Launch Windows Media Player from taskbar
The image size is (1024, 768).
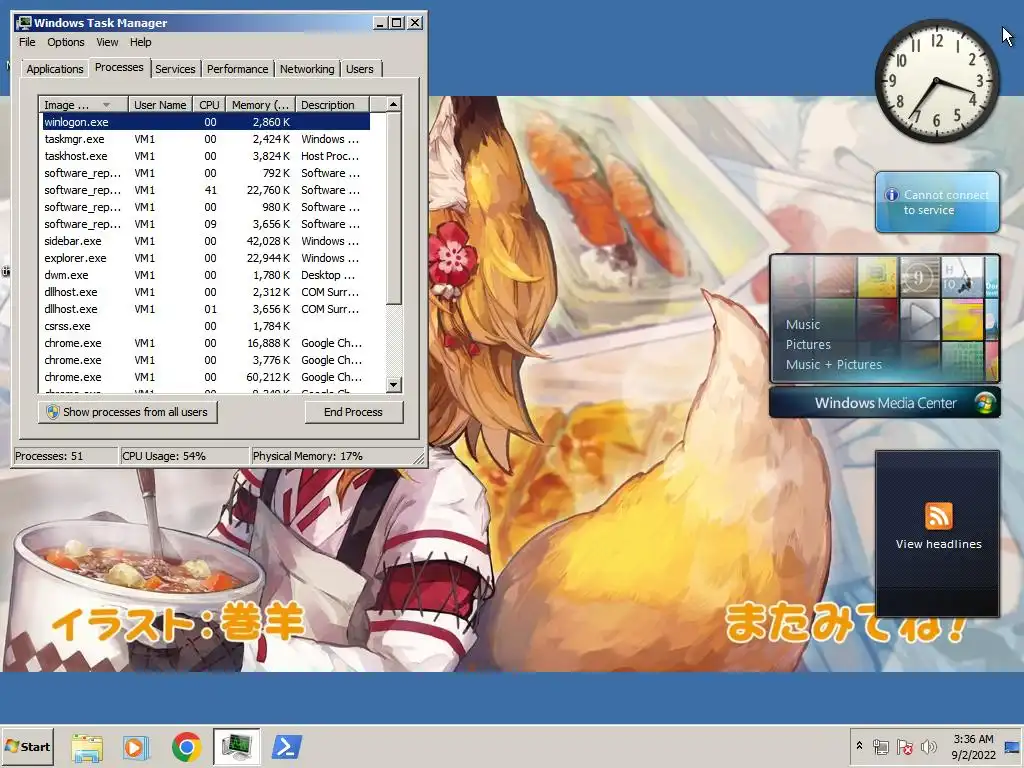coord(136,747)
